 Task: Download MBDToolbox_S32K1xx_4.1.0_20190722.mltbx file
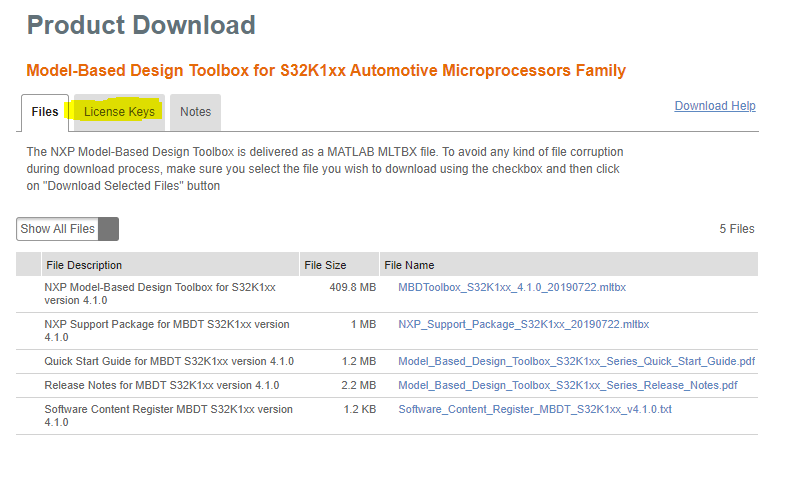point(512,288)
